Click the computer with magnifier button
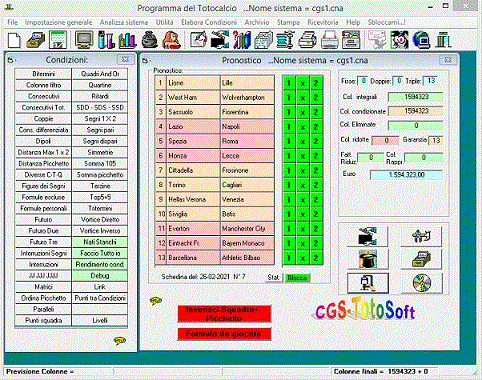The width and height of the screenshot is (482, 380). tap(368, 283)
